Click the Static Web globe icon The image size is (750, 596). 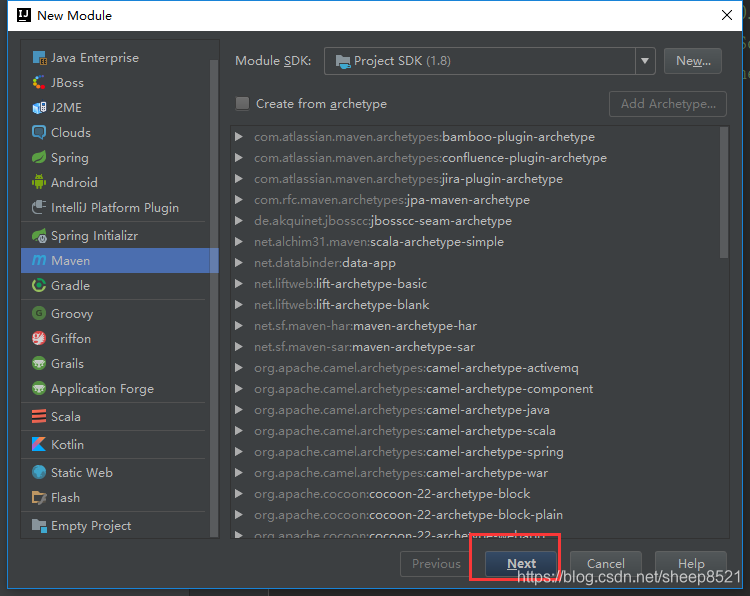pyautogui.click(x=39, y=472)
